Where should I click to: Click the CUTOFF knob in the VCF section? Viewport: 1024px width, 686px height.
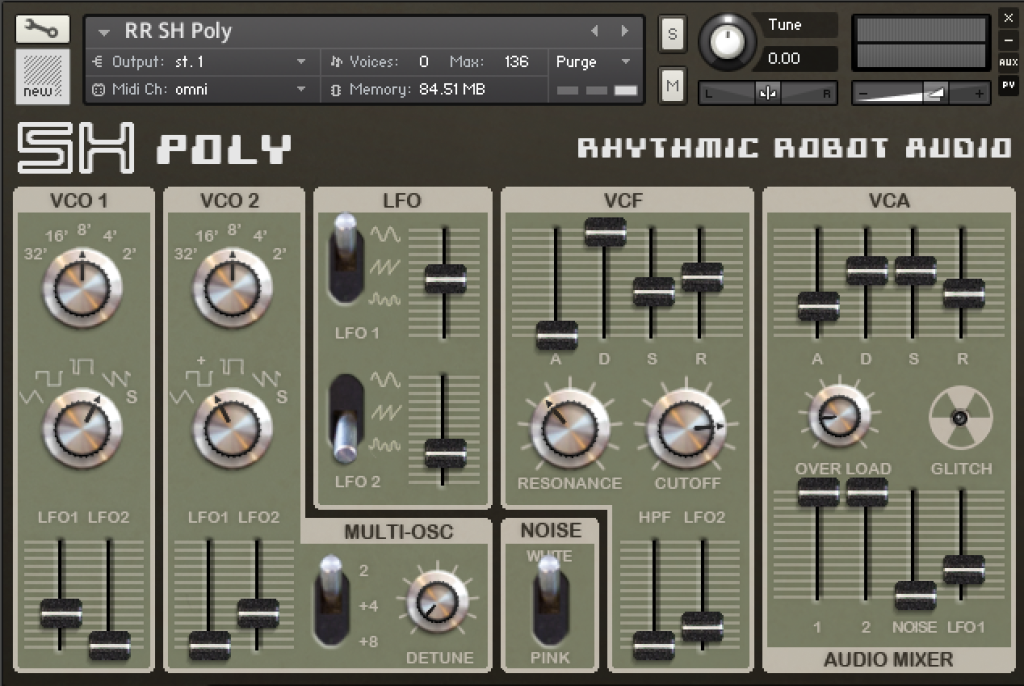685,430
